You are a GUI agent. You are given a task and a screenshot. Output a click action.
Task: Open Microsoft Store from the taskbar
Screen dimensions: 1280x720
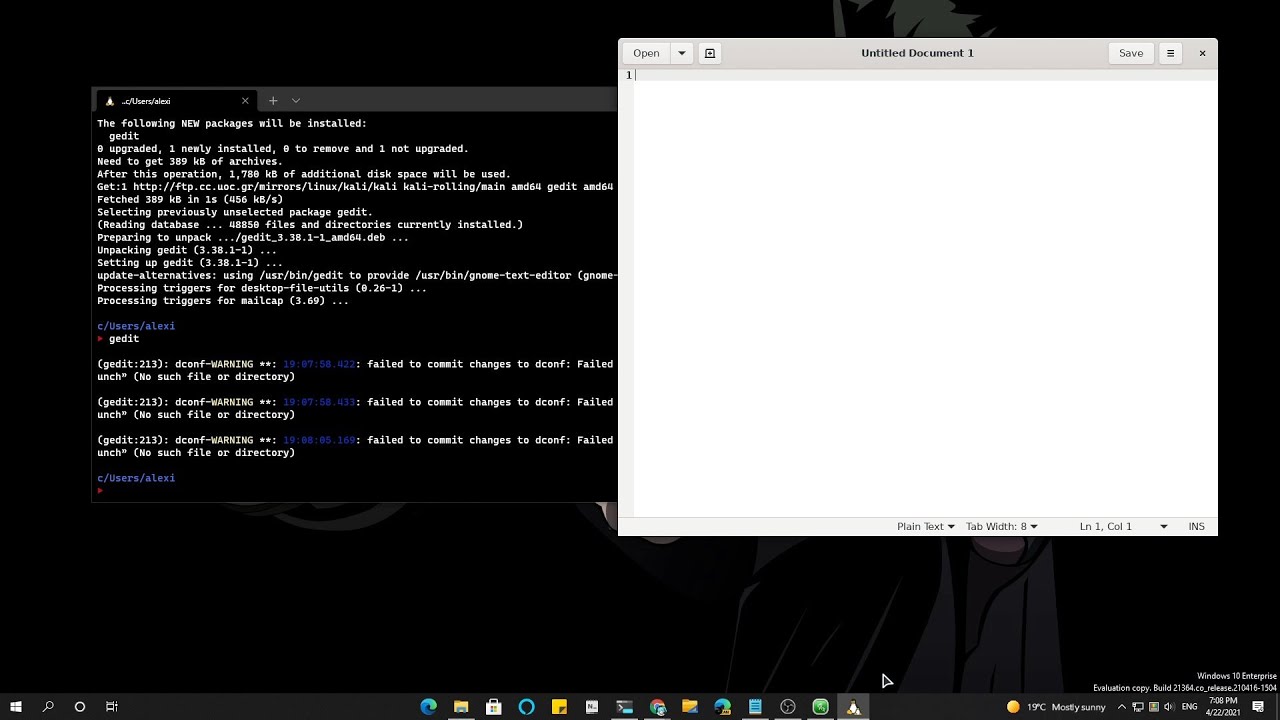click(x=494, y=707)
